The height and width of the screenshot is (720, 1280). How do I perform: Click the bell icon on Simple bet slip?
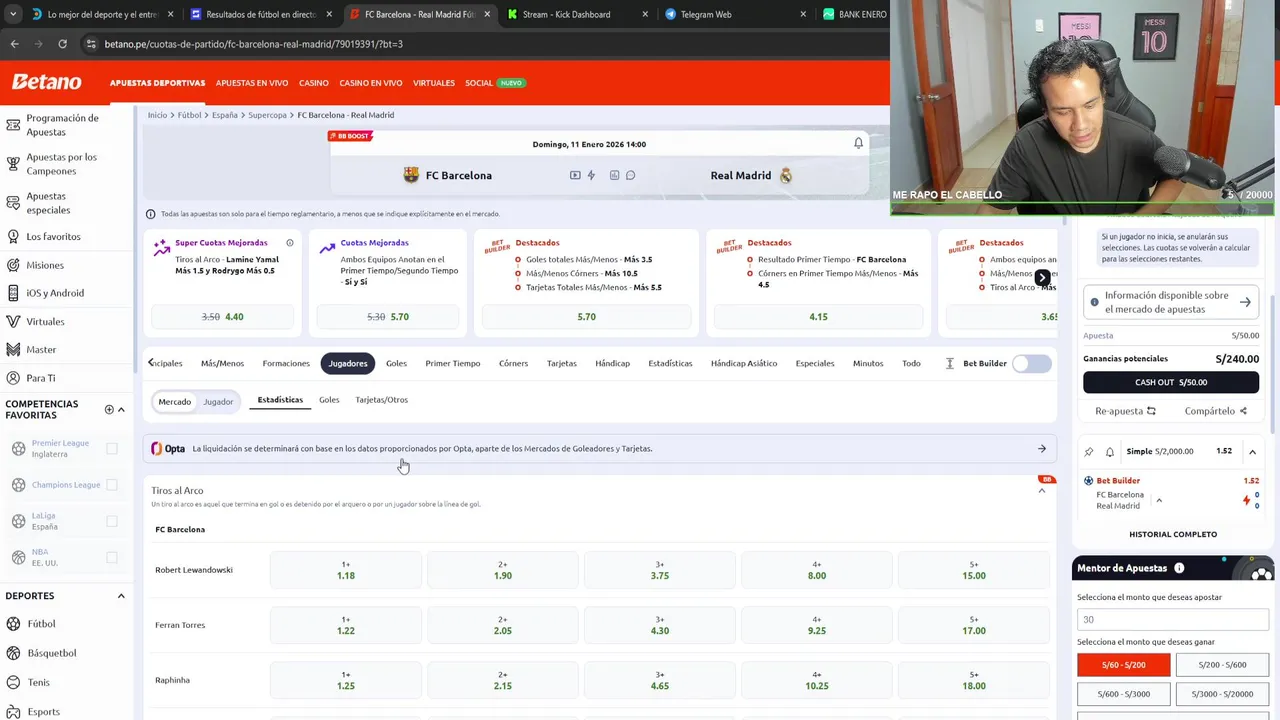tap(1110, 452)
